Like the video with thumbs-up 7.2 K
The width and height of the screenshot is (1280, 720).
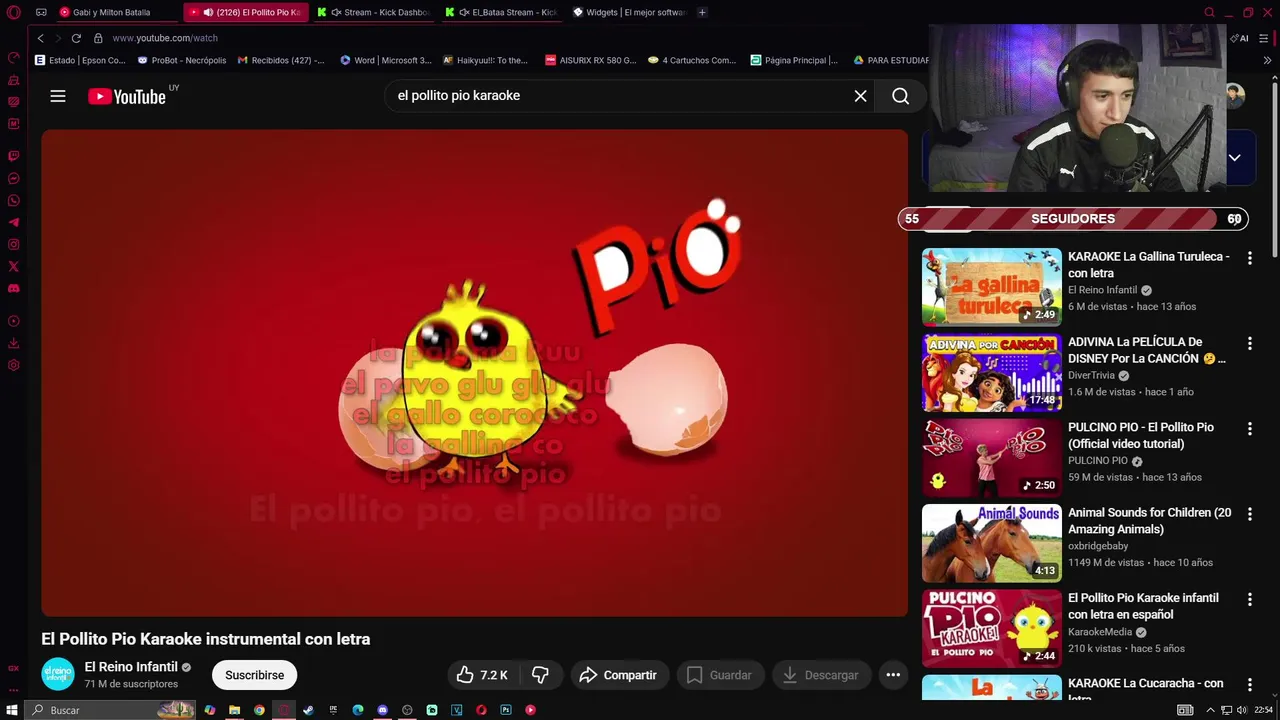[482, 675]
